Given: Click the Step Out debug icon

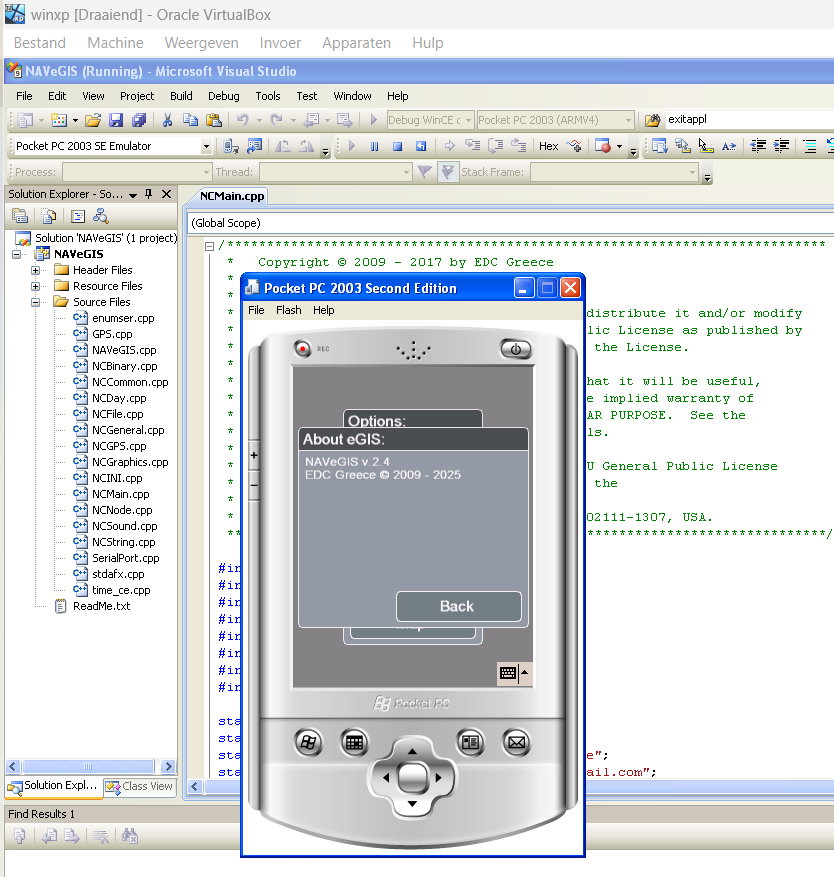Looking at the screenshot, I should pos(519,146).
